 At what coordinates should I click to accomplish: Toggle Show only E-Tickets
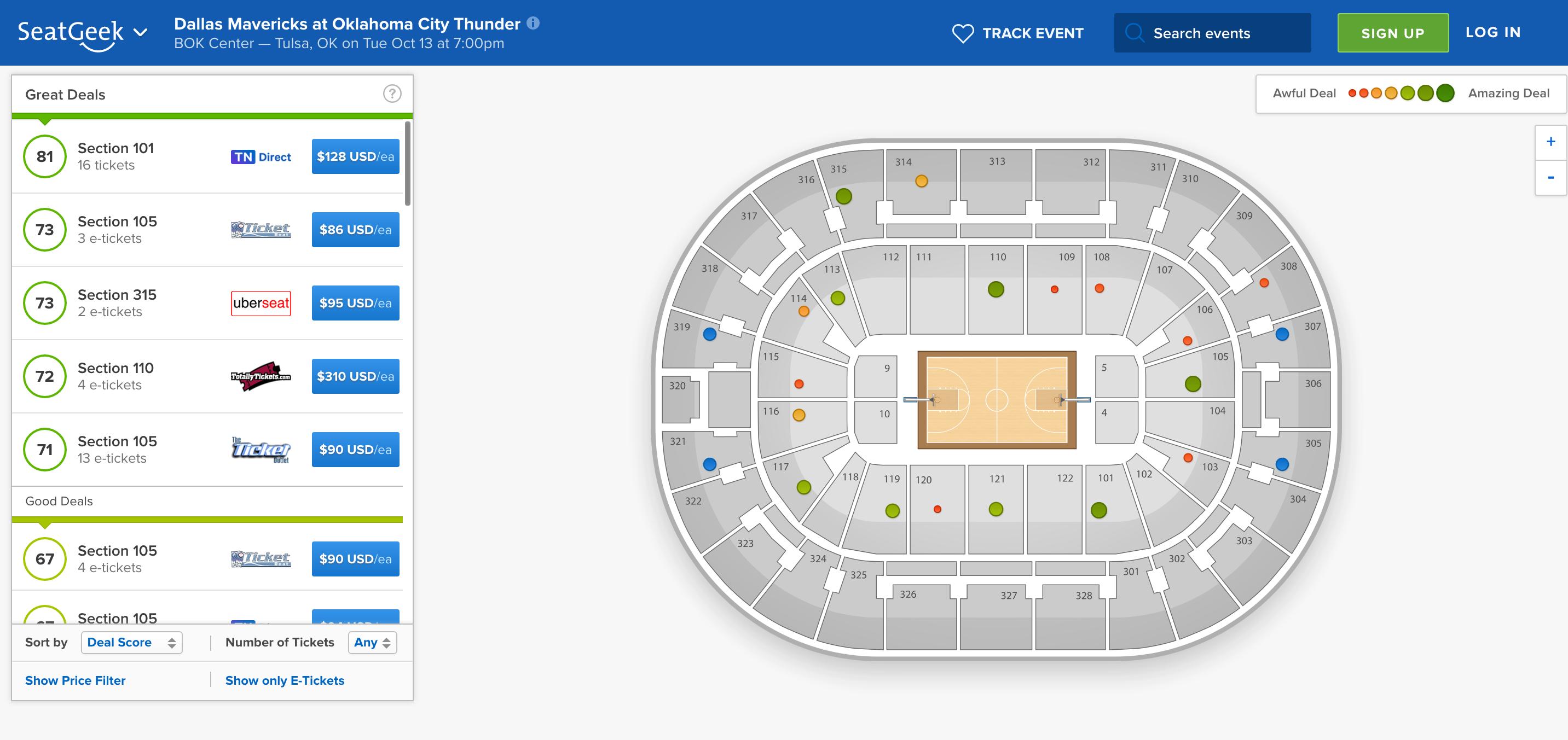[x=284, y=680]
